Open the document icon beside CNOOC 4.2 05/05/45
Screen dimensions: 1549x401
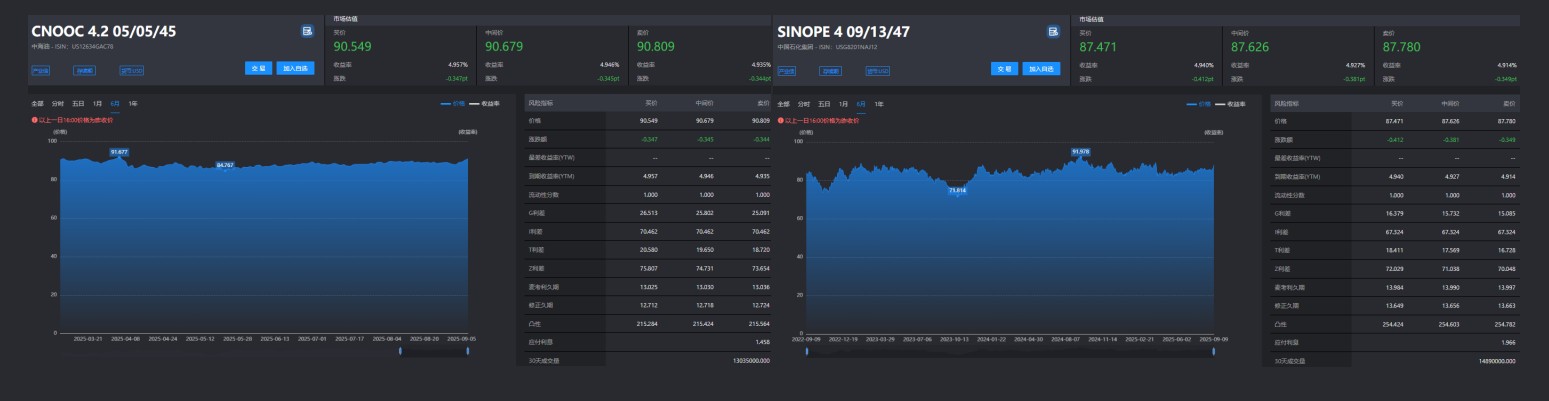[307, 31]
